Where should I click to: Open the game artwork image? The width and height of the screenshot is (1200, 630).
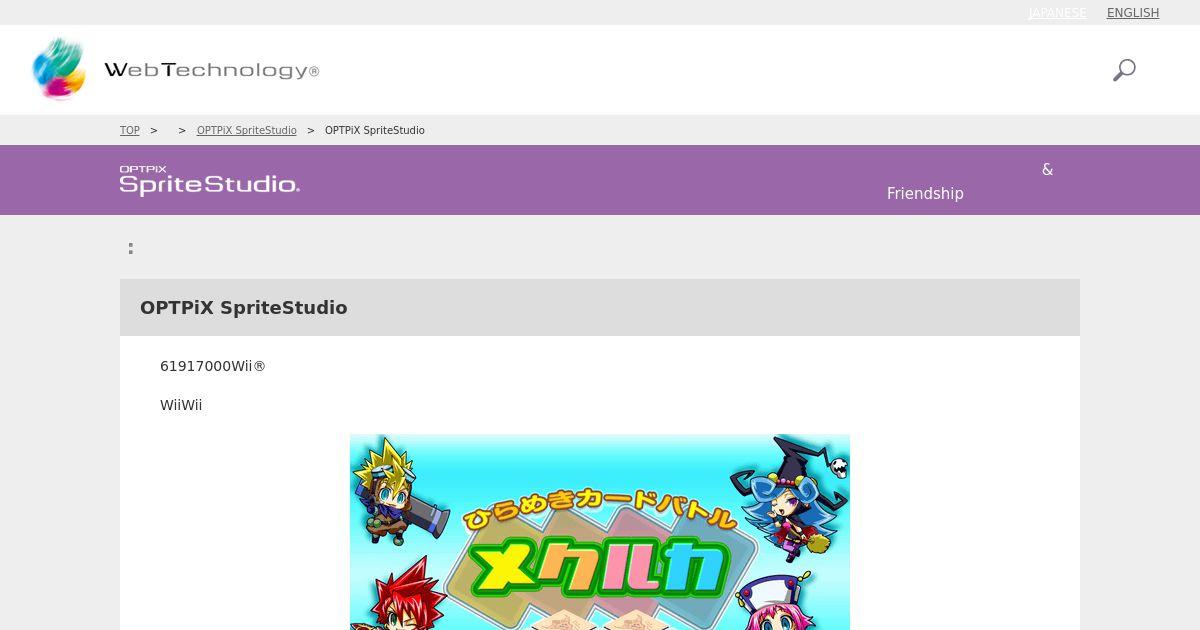pyautogui.click(x=600, y=532)
